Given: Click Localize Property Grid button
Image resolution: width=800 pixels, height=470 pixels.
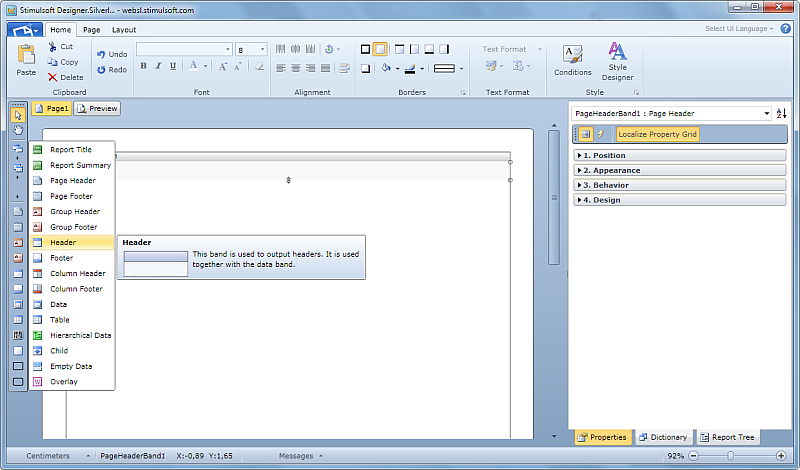Looking at the screenshot, I should [657, 134].
